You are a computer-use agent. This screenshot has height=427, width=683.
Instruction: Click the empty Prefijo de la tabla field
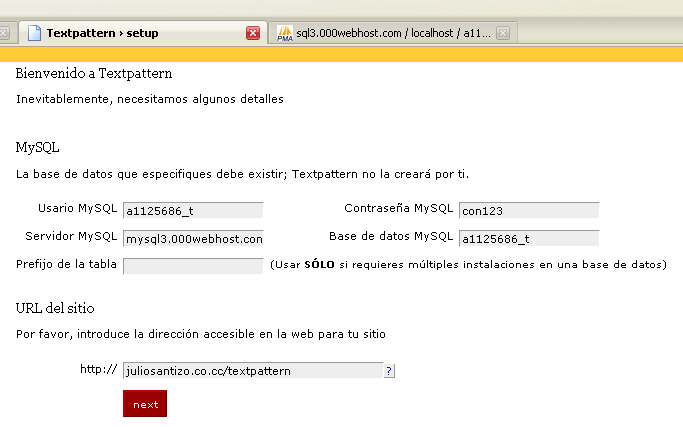pyautogui.click(x=193, y=266)
